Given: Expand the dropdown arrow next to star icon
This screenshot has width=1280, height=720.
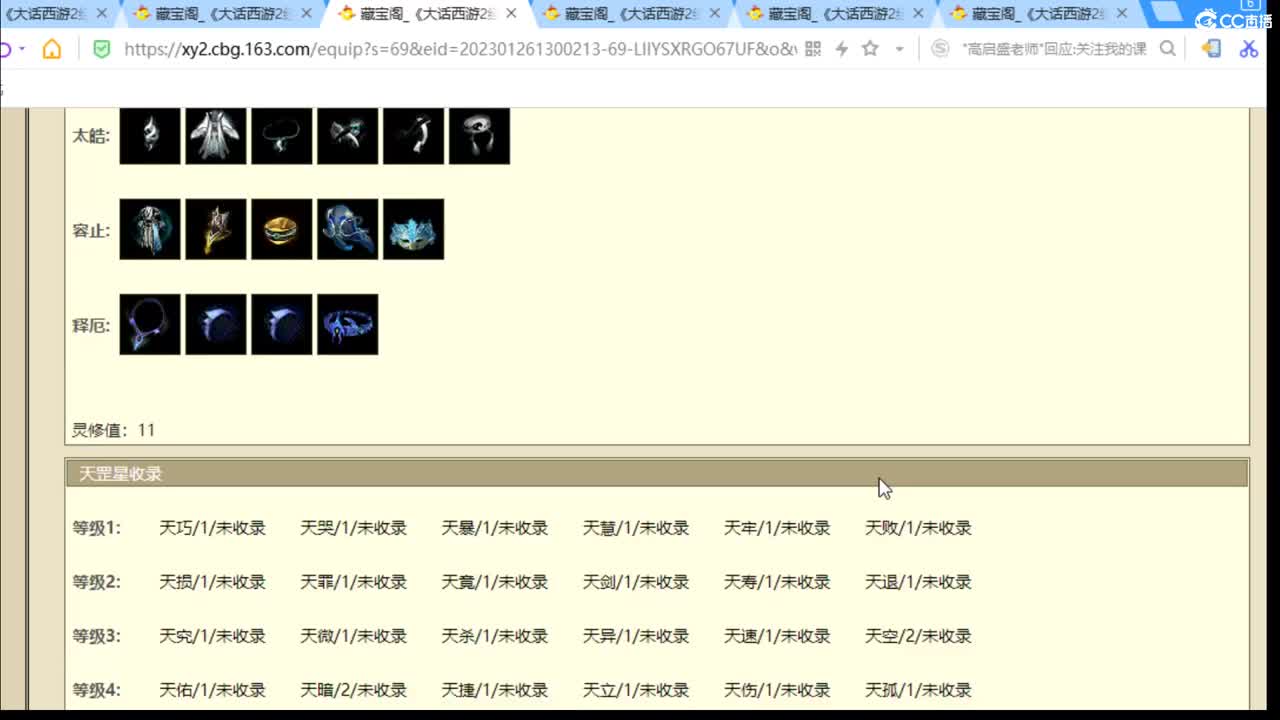Looking at the screenshot, I should pos(899,49).
